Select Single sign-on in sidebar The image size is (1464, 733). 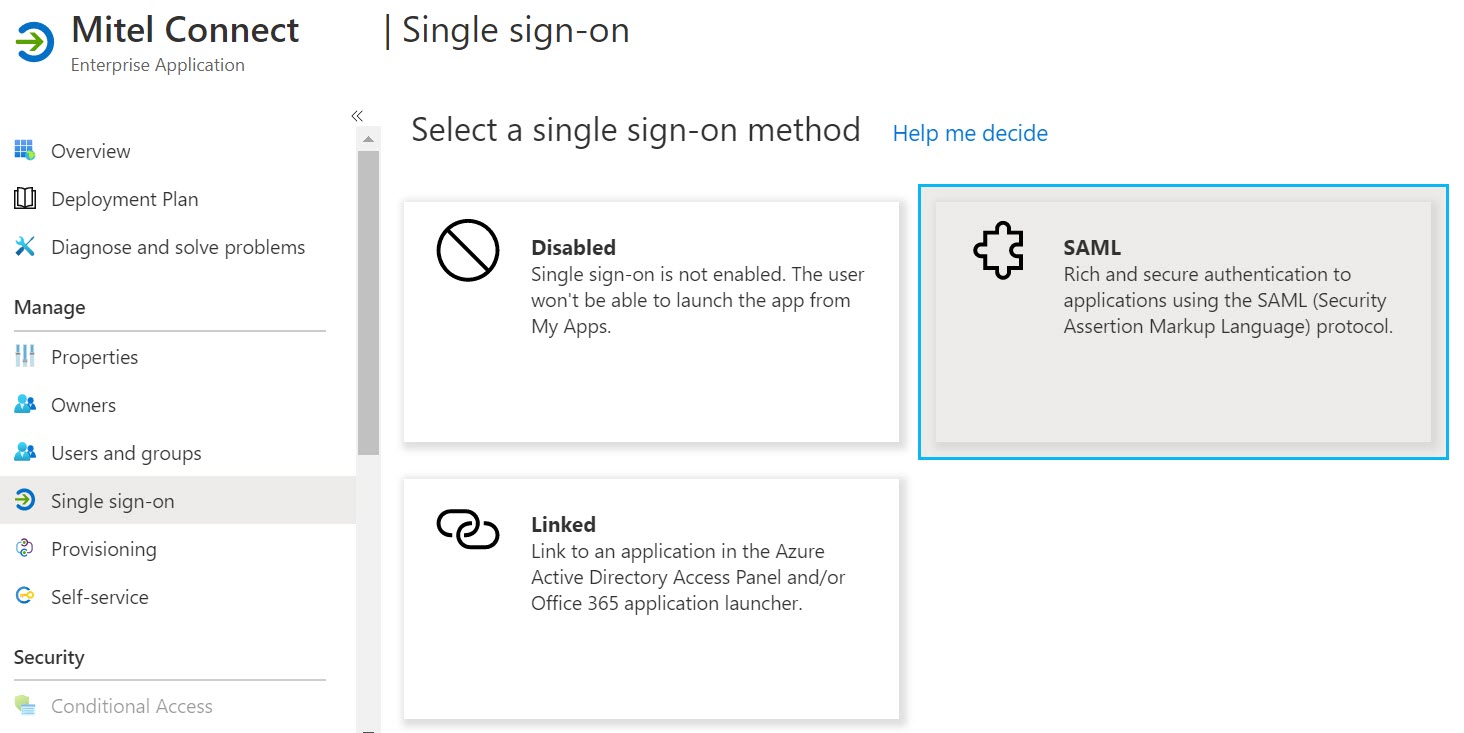point(178,501)
